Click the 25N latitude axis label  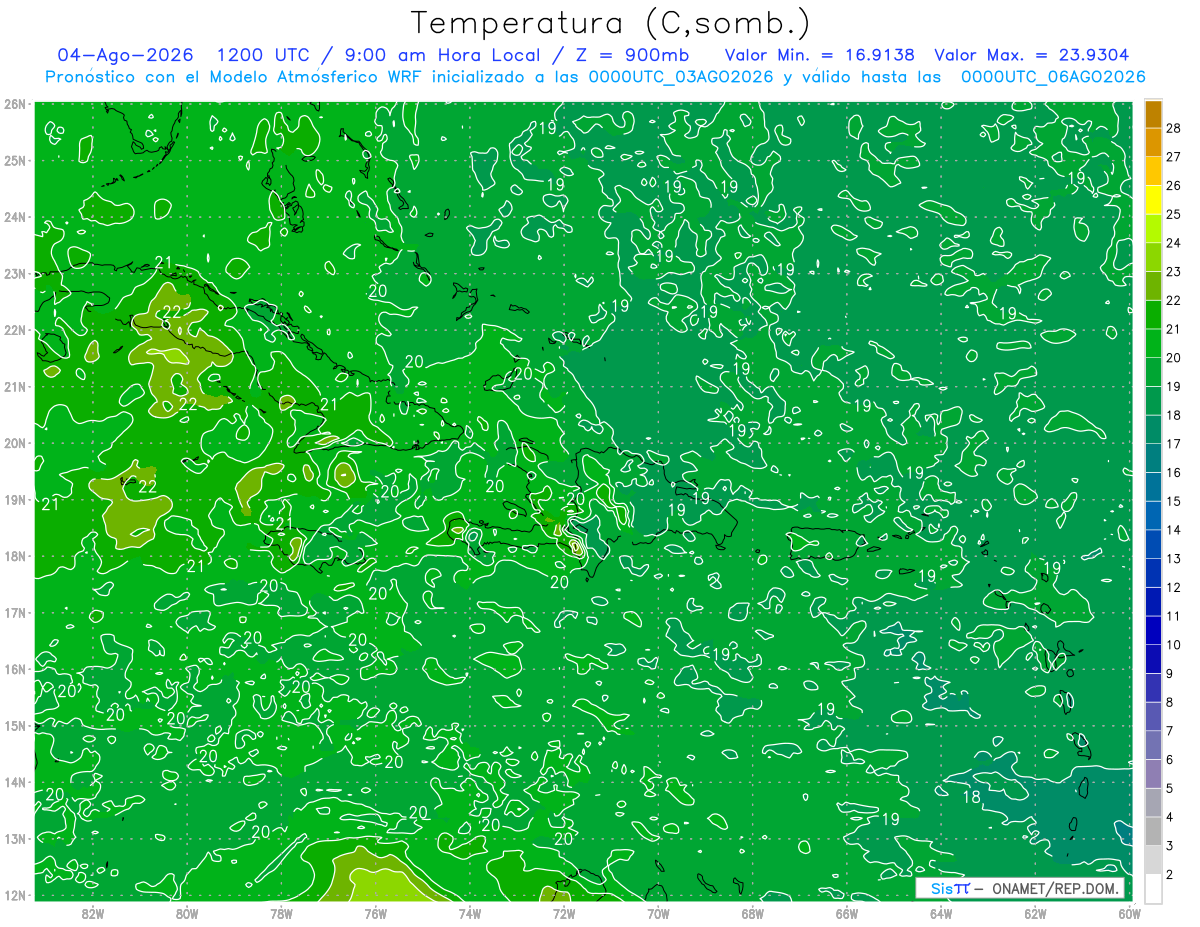pos(15,161)
